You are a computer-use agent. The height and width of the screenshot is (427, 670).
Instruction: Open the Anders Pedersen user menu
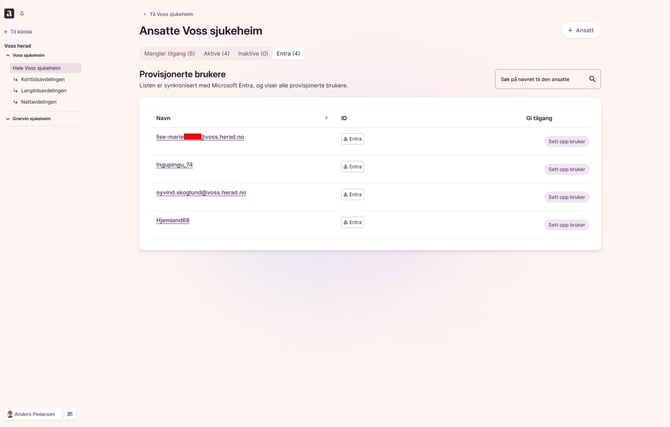click(x=32, y=414)
